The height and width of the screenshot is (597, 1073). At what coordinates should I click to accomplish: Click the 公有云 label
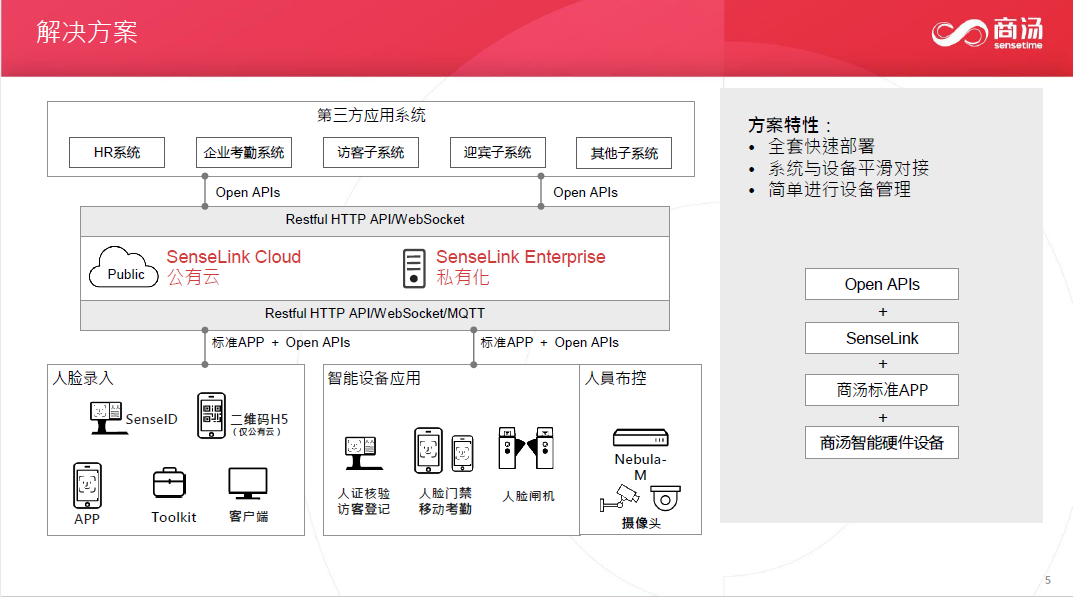[x=193, y=277]
